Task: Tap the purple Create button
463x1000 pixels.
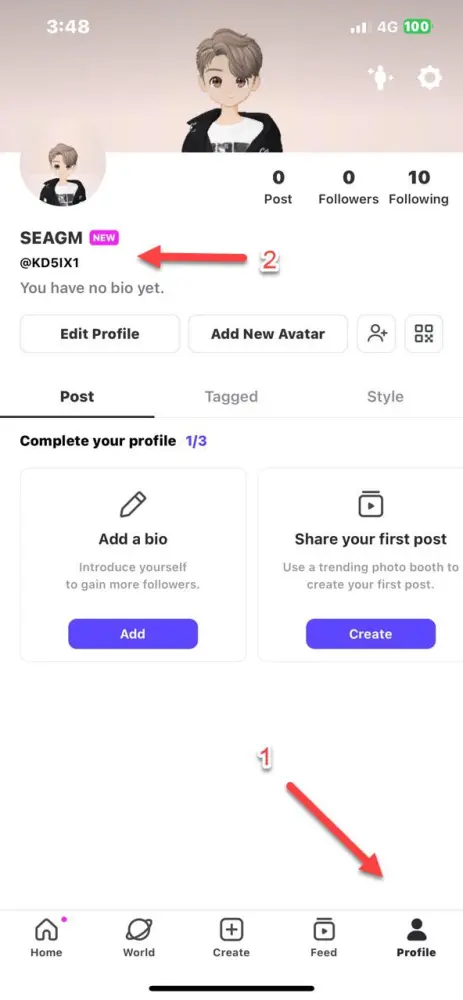Action: point(371,634)
